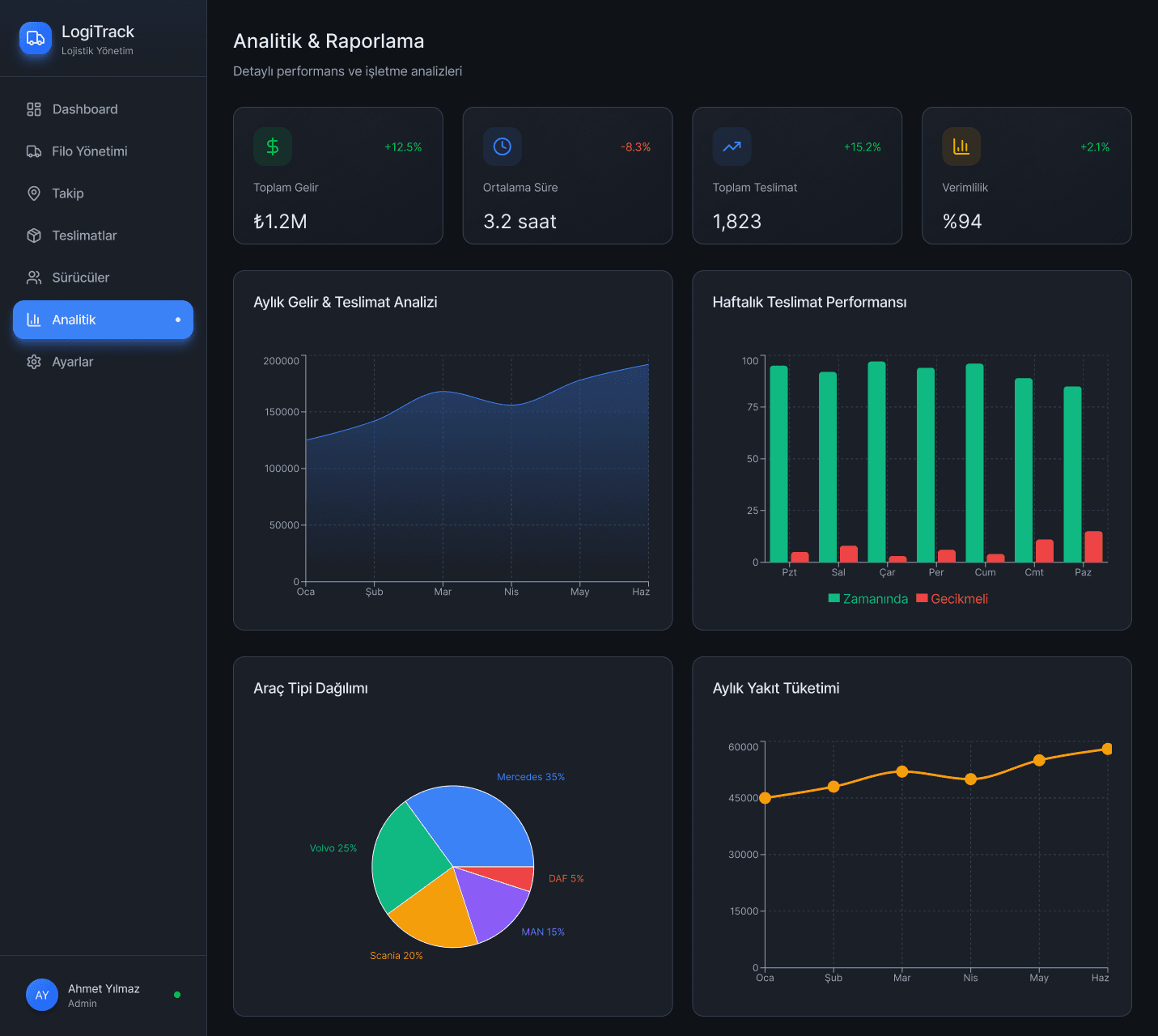1158x1036 pixels.
Task: Toggle Zamanında legend entry
Action: click(x=868, y=599)
